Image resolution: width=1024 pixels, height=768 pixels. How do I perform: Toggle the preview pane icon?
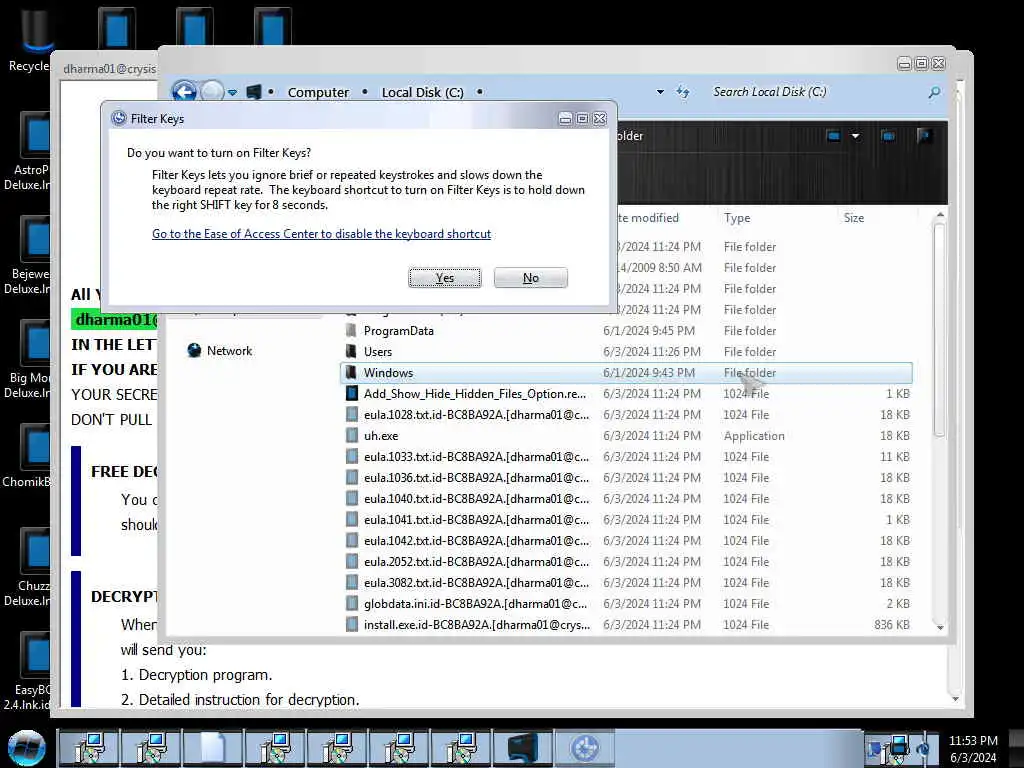pyautogui.click(x=888, y=136)
